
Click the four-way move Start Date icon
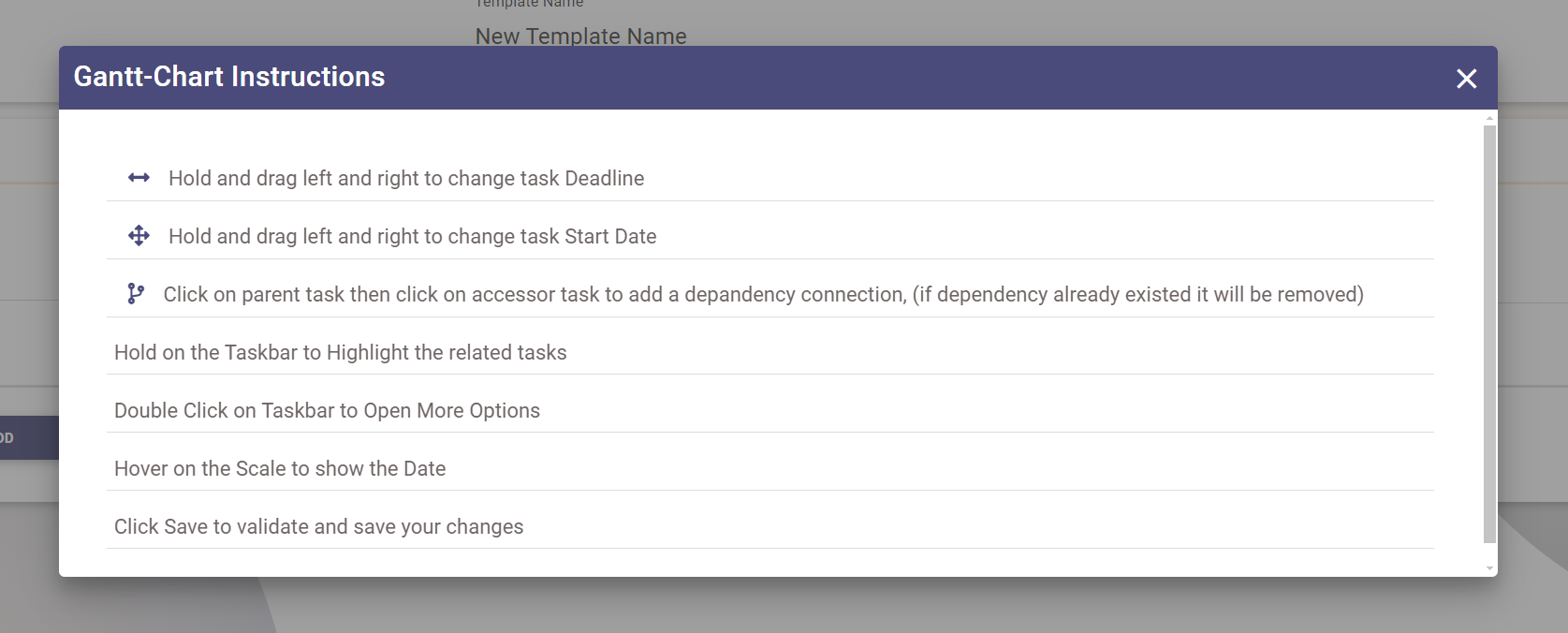tap(139, 236)
